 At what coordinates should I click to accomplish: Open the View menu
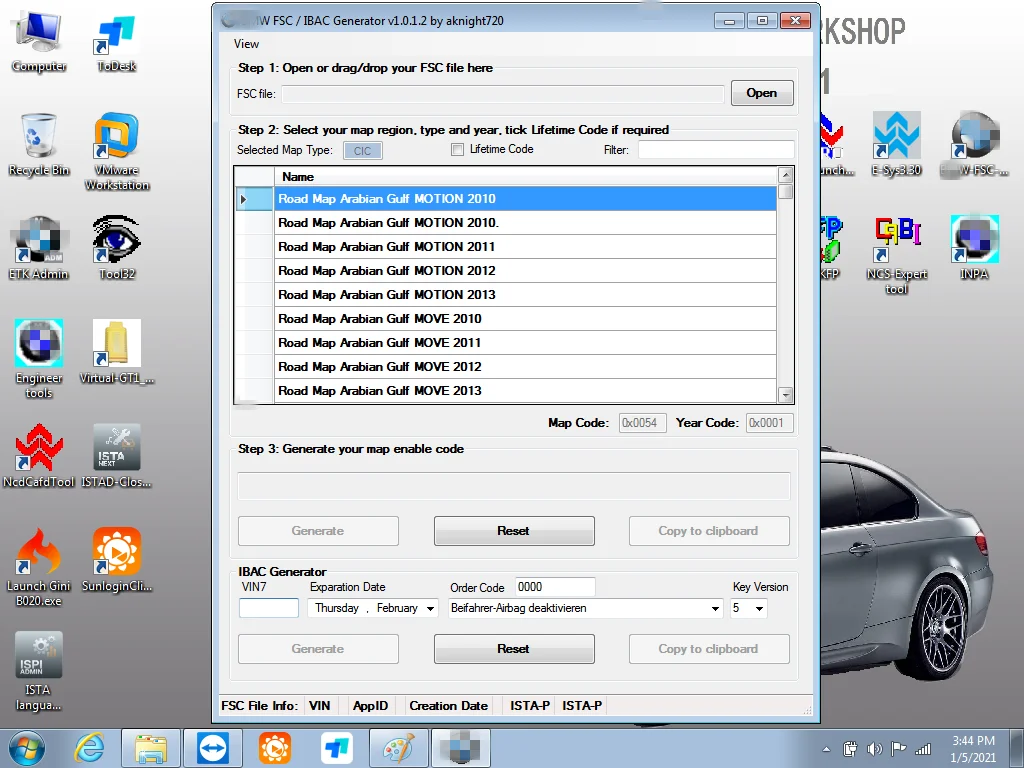pos(246,44)
